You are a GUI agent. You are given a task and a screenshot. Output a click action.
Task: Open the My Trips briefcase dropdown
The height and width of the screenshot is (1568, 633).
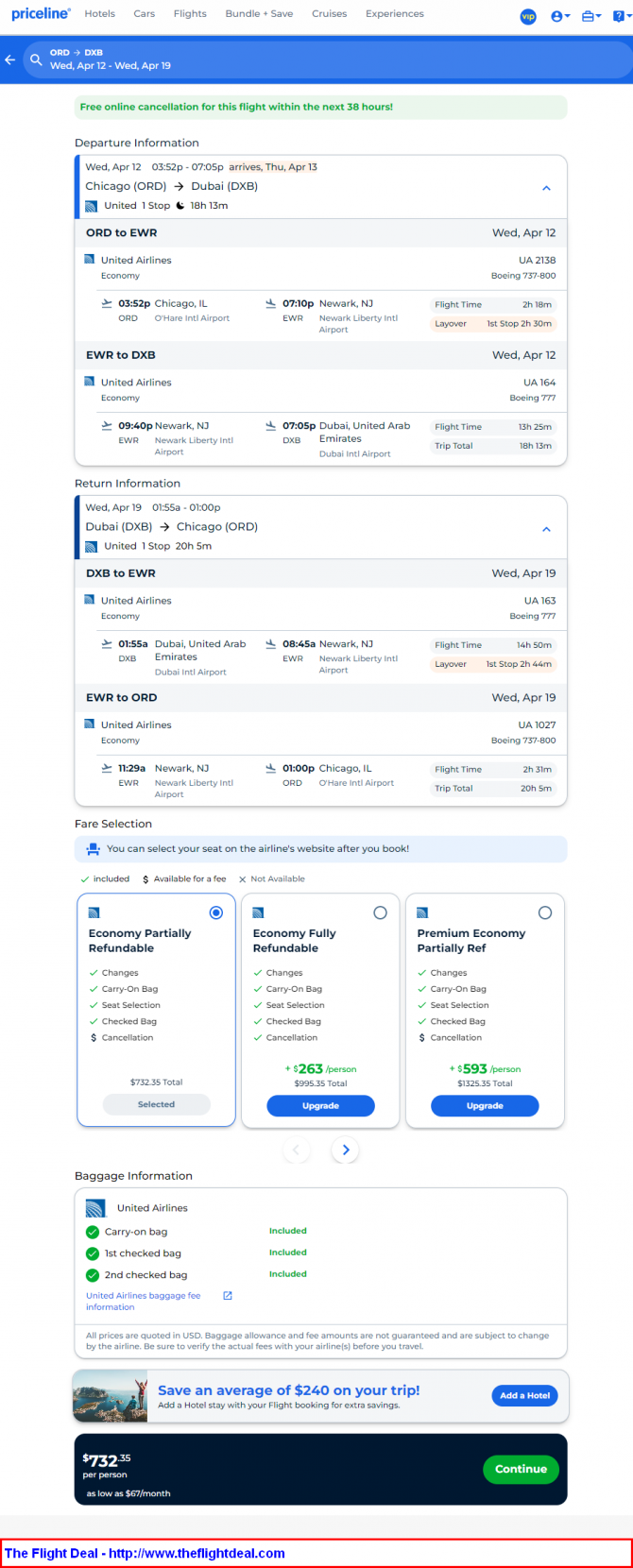pyautogui.click(x=591, y=16)
